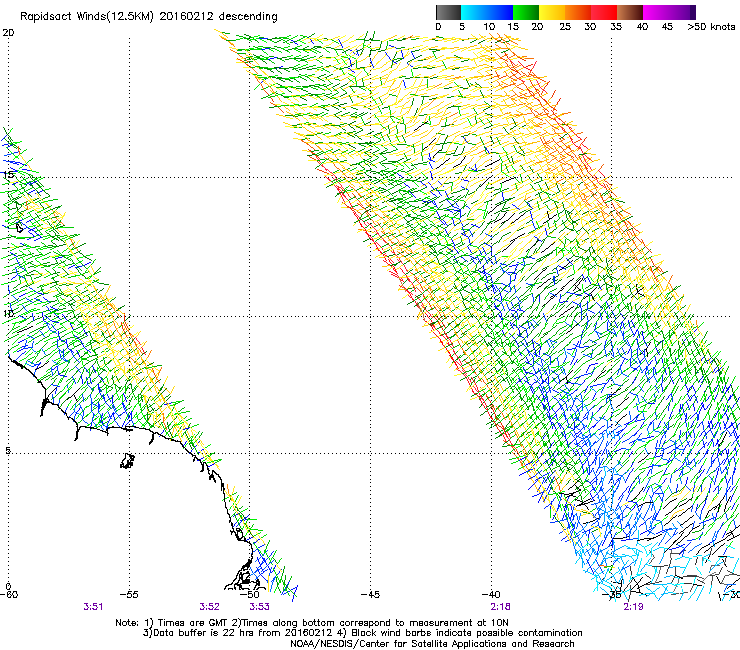Select the blue 10-15 knots legend color
The width and height of the screenshot is (740, 650).
500,12
